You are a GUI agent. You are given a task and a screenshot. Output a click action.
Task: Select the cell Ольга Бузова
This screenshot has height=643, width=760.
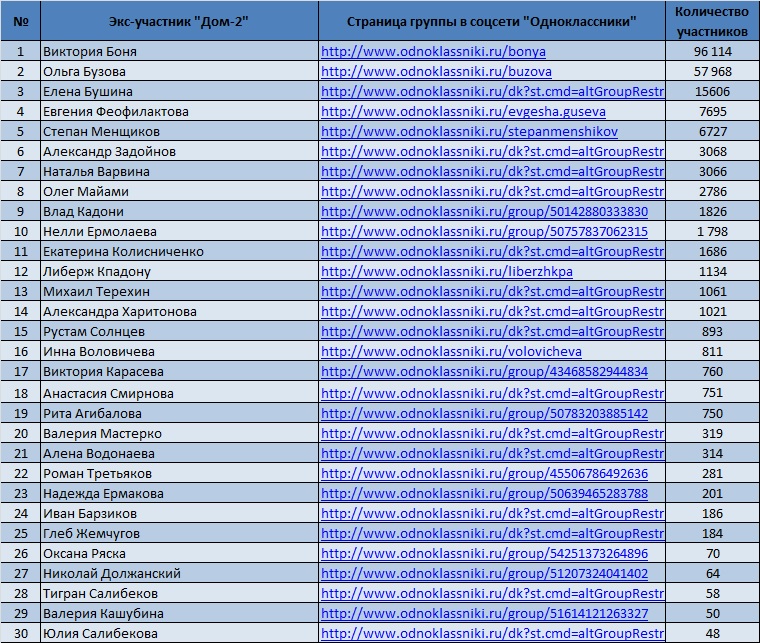pos(179,71)
